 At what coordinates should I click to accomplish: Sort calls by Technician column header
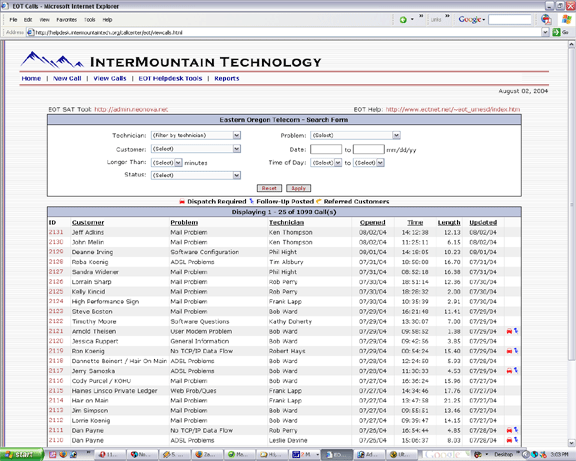287,223
